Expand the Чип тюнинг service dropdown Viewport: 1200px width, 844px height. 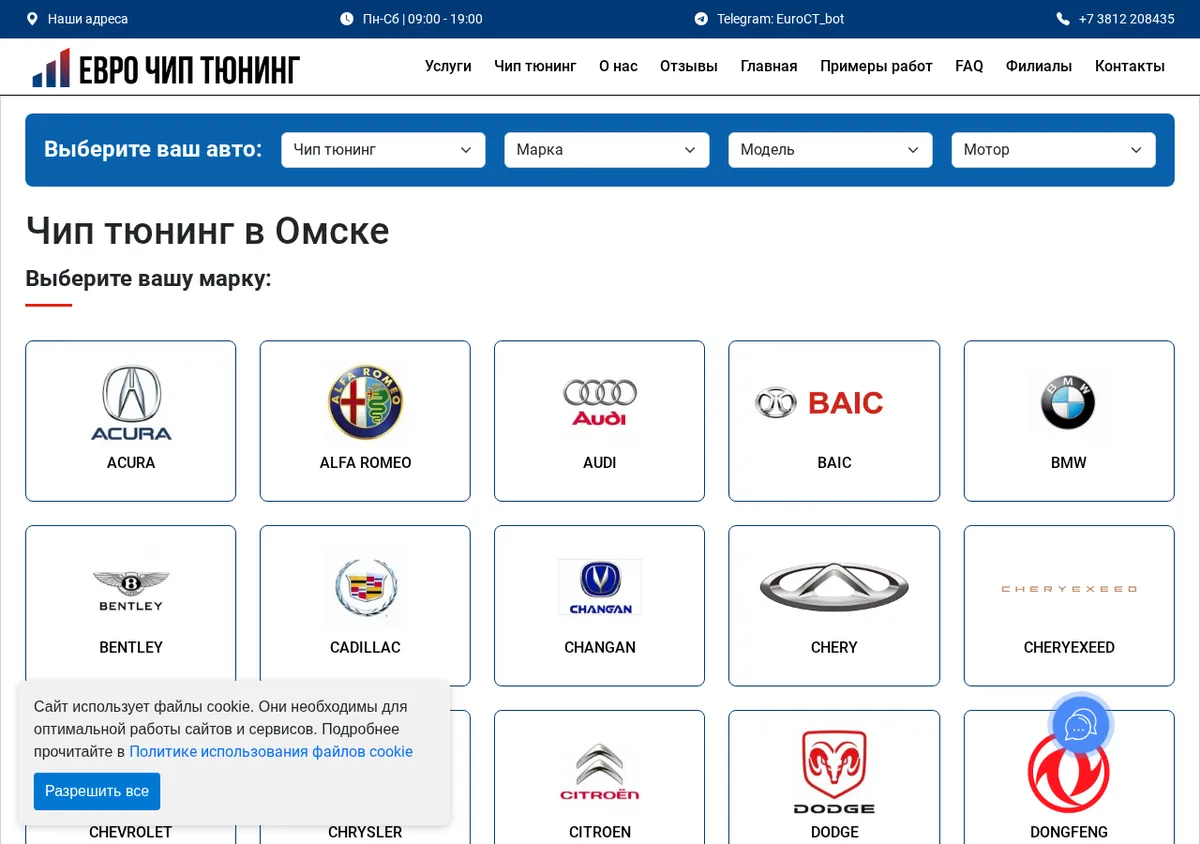(383, 150)
